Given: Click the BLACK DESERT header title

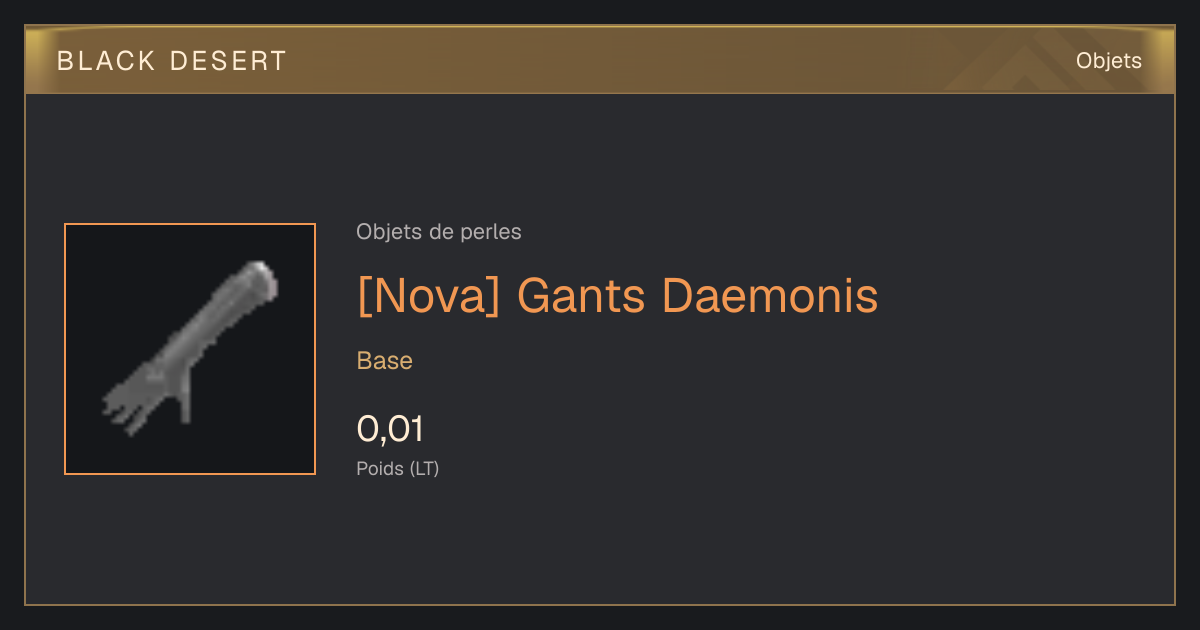Looking at the screenshot, I should click(x=172, y=61).
